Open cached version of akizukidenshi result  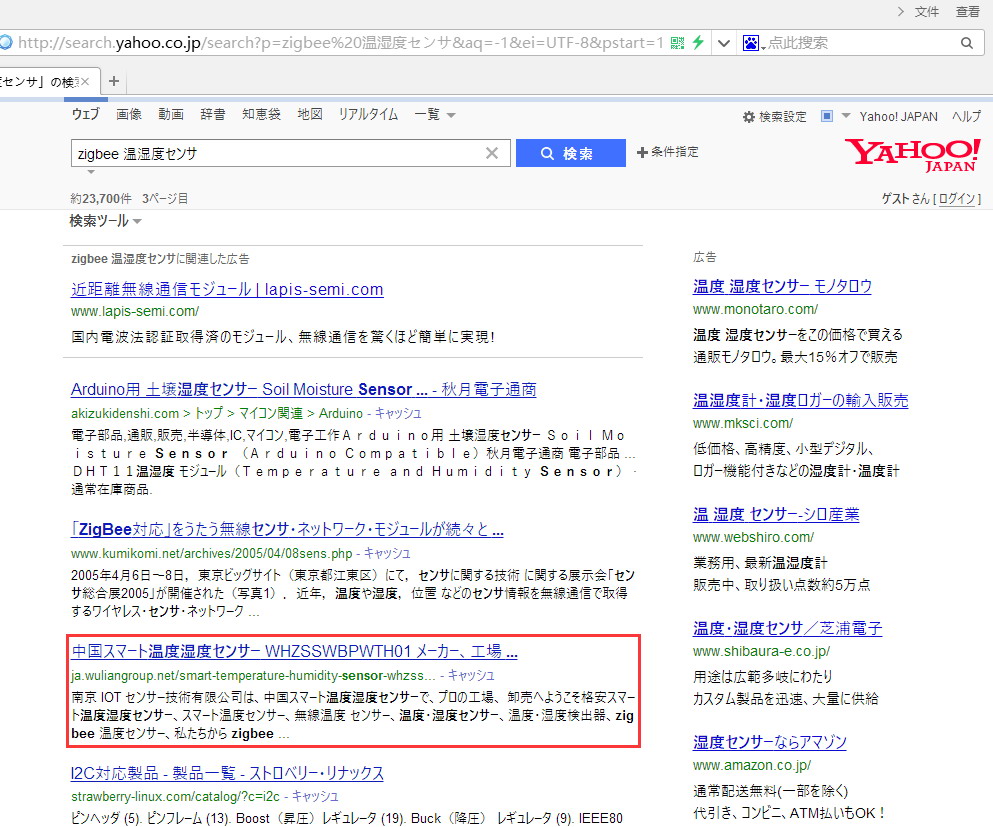[x=398, y=414]
